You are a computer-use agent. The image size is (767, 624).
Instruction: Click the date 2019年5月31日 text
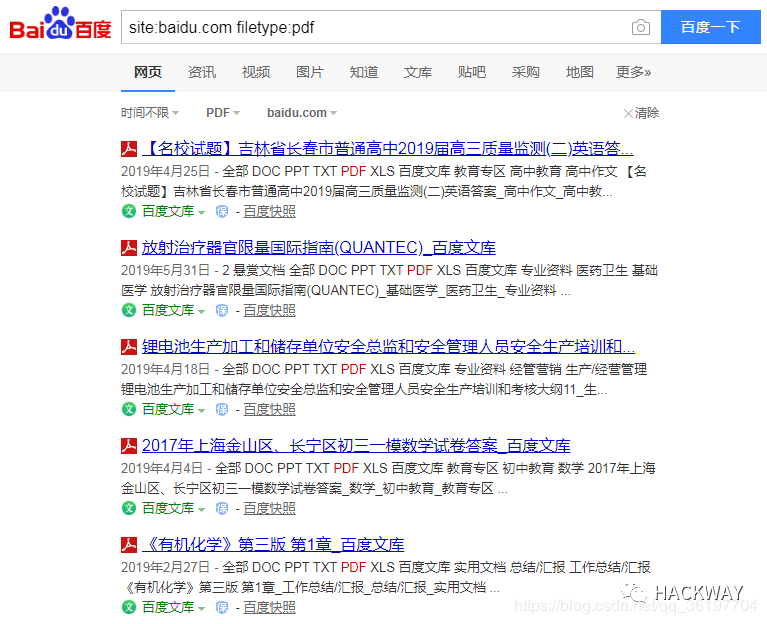pyautogui.click(x=165, y=270)
